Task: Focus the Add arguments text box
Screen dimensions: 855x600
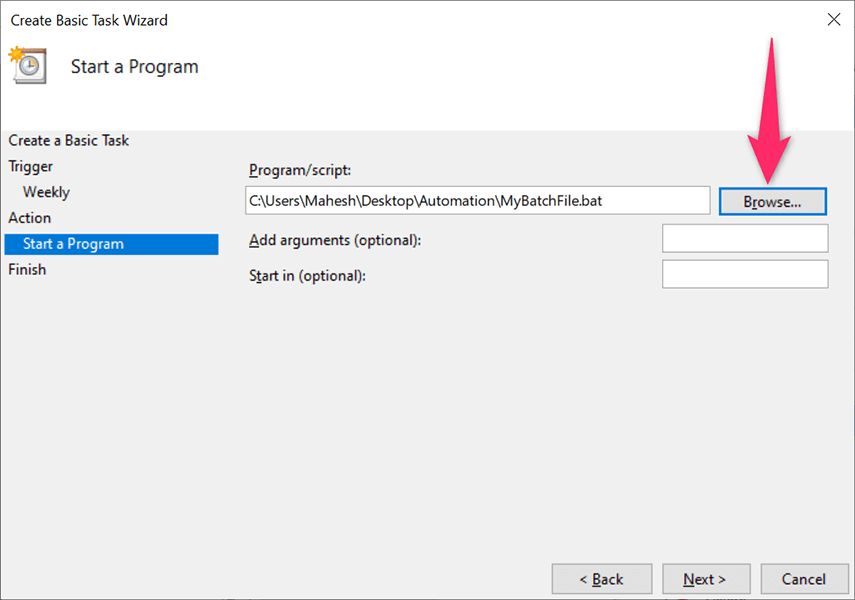Action: [x=745, y=239]
